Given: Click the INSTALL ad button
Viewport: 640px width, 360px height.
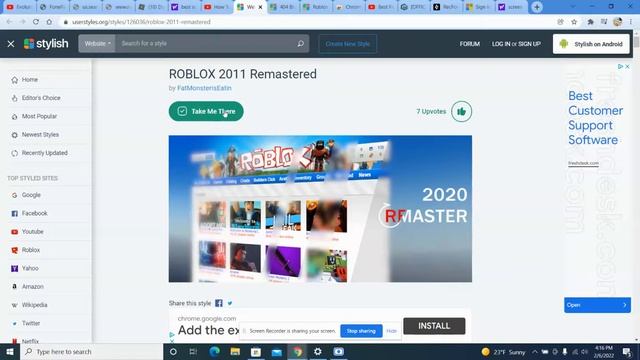Looking at the screenshot, I should tap(434, 326).
